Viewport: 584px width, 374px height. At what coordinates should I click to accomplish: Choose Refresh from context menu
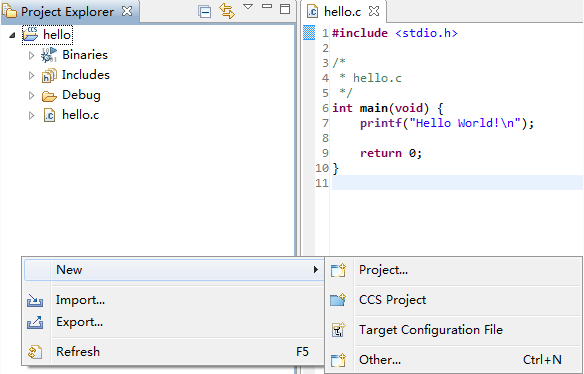click(x=174, y=352)
